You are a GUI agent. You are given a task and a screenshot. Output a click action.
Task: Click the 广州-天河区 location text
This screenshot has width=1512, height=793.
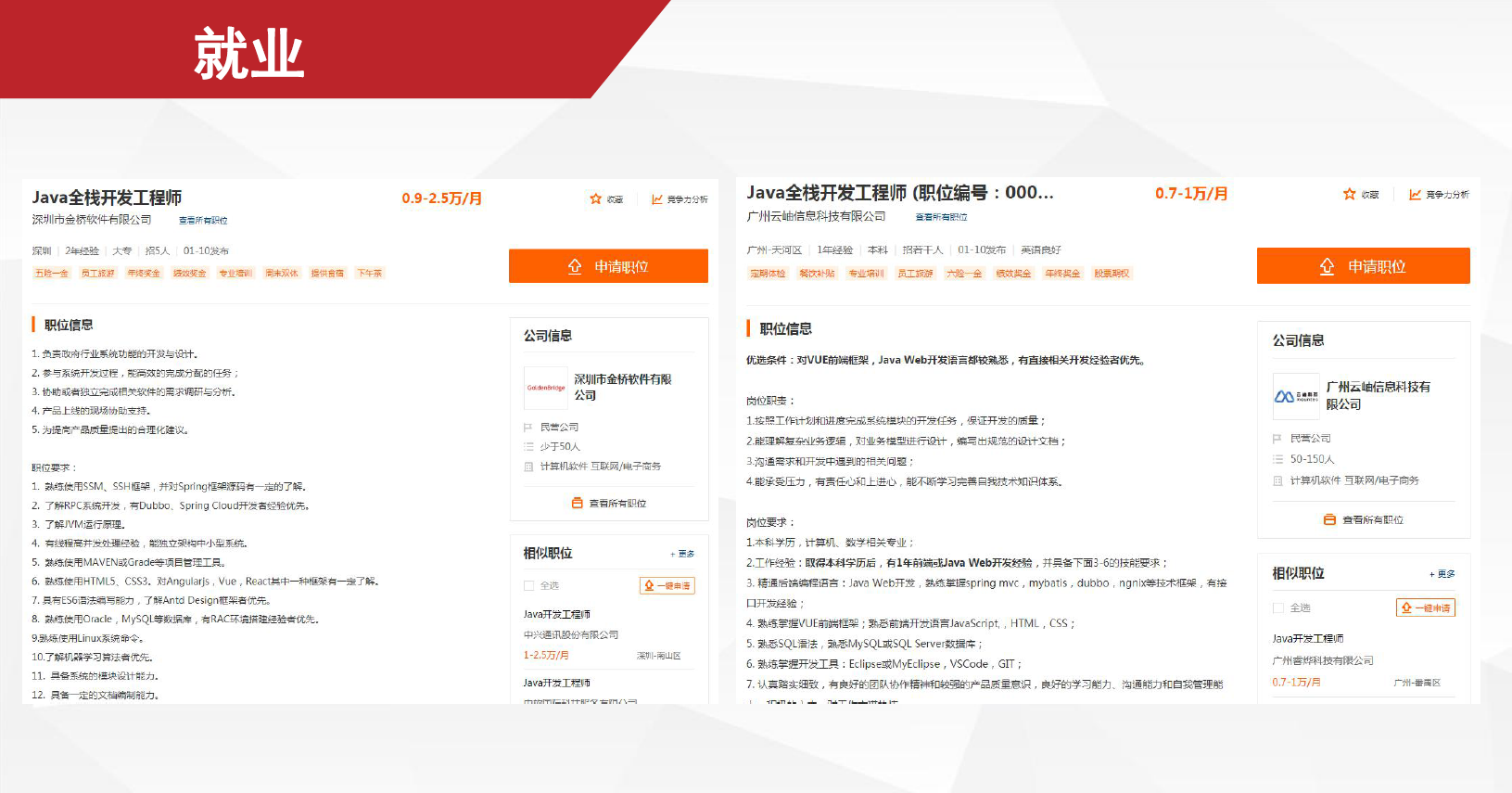pyautogui.click(x=774, y=250)
